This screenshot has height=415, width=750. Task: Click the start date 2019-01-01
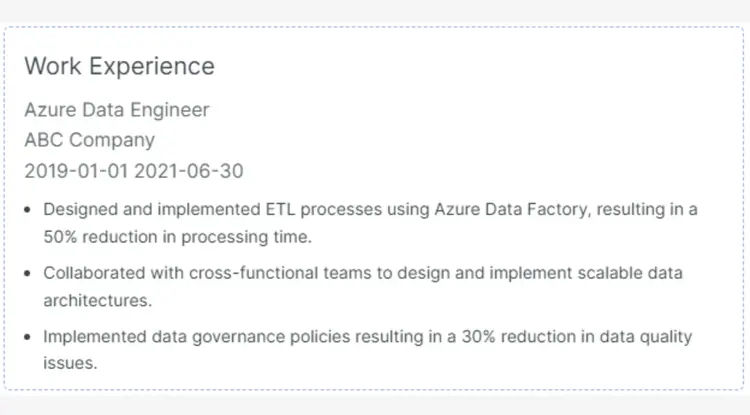[x=77, y=171]
